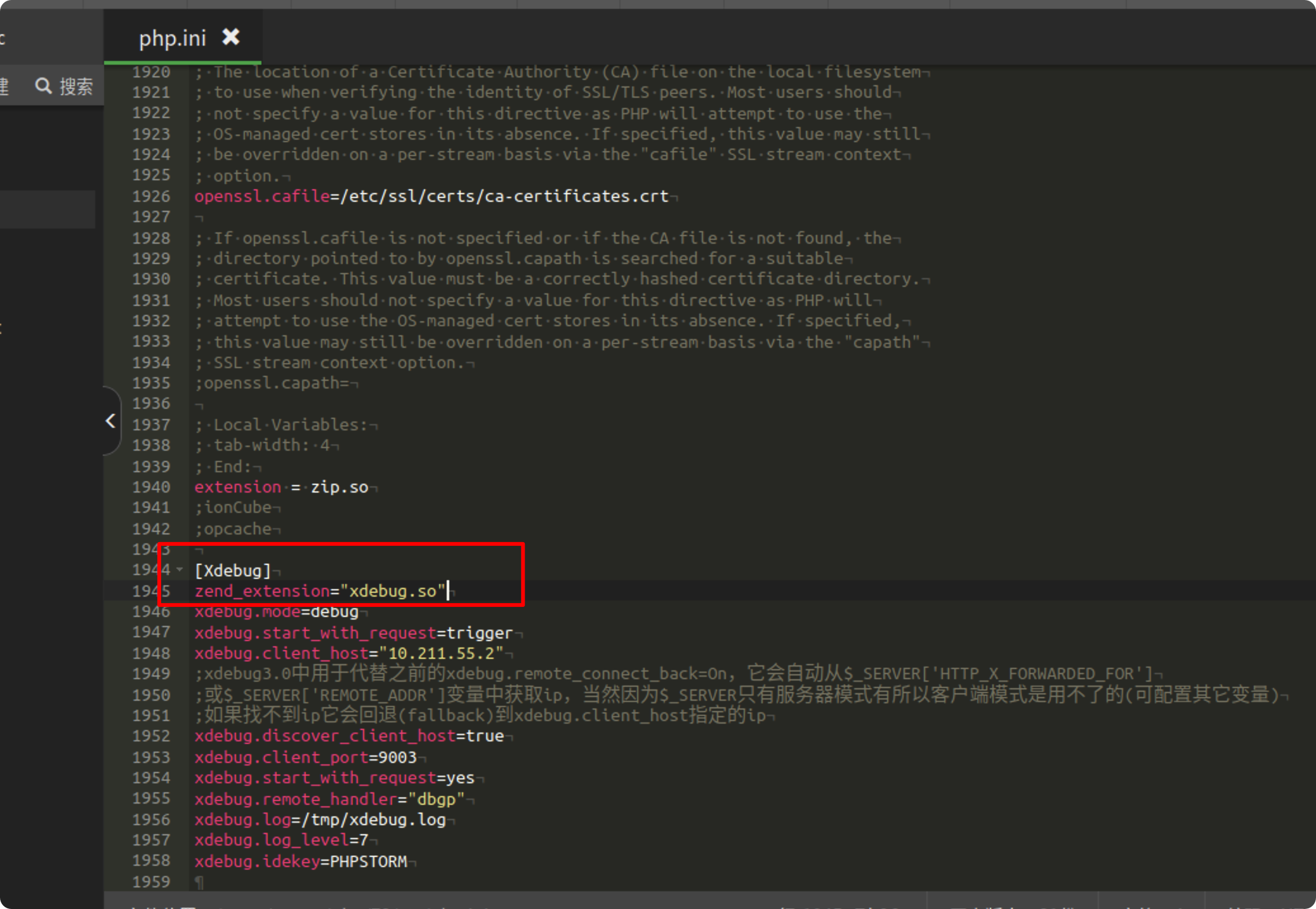
Task: Click line number 1940 in the gutter
Action: 151,487
